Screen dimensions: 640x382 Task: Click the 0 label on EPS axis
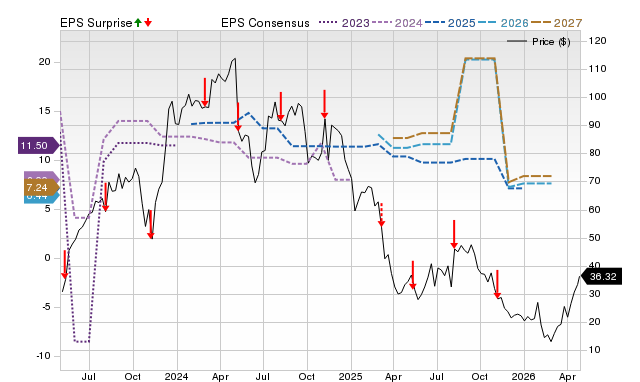tap(47, 258)
